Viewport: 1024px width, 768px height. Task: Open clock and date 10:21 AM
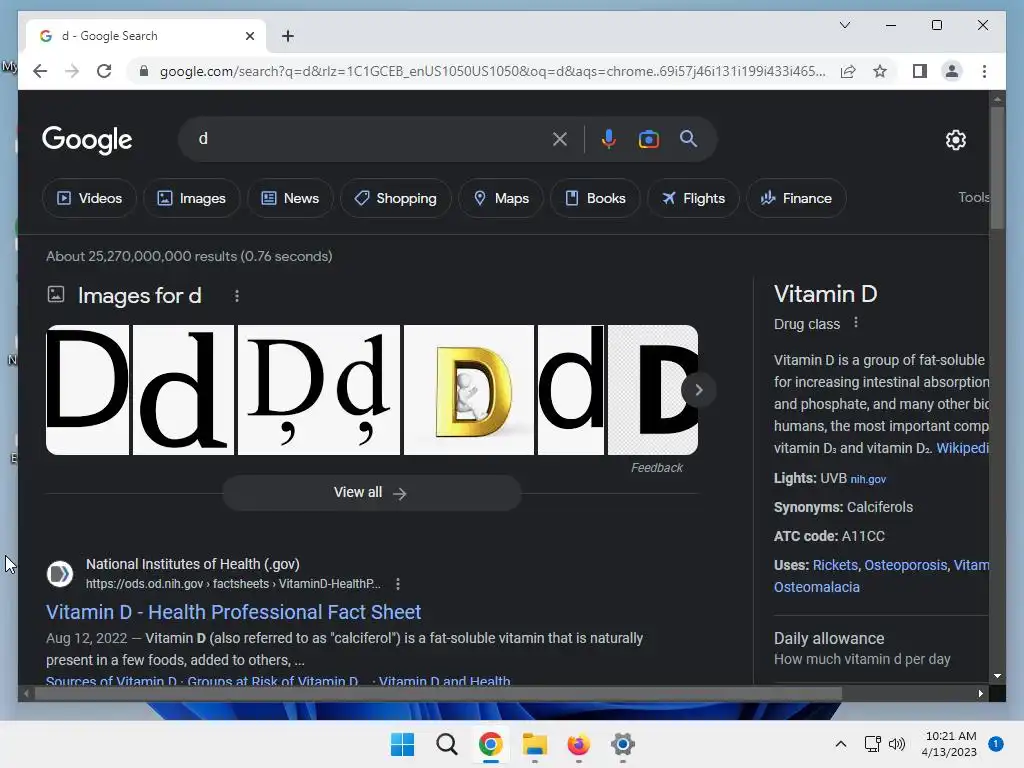(950, 744)
